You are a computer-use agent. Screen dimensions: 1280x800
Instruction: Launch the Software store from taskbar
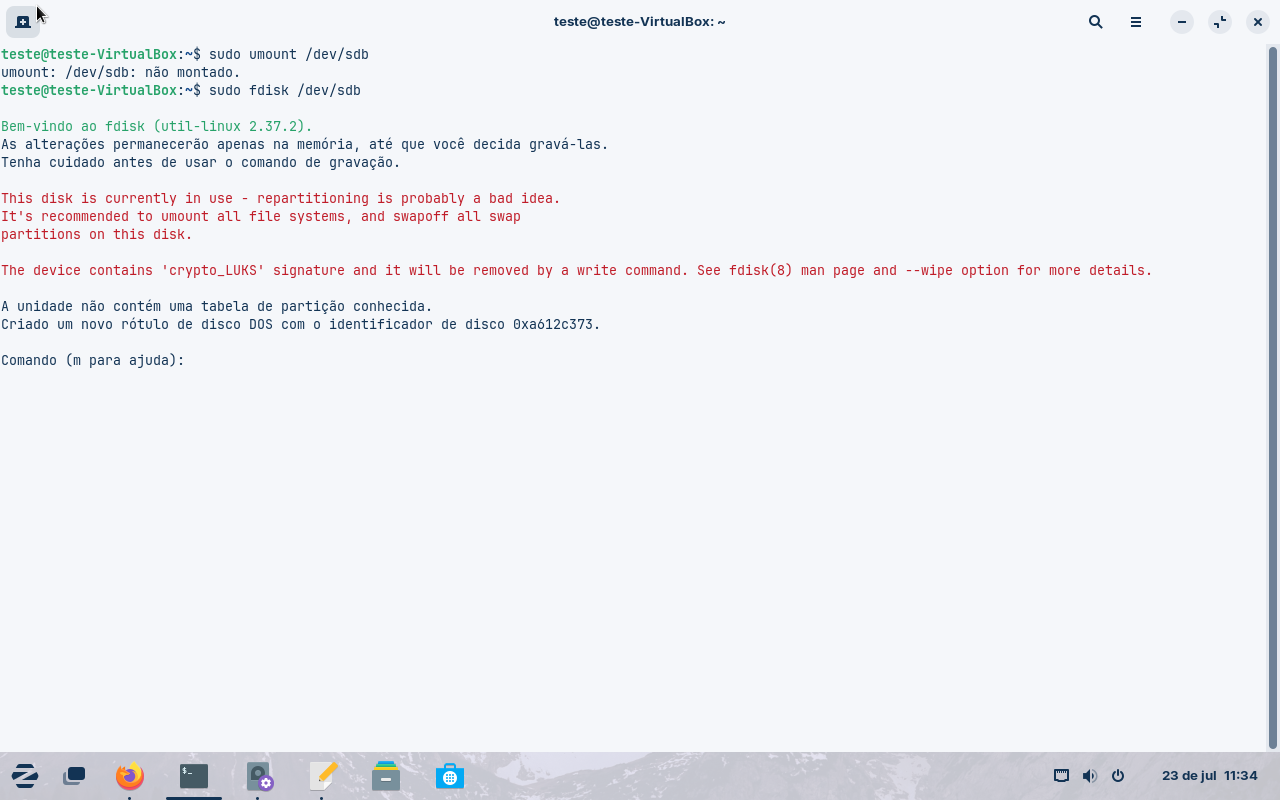449,776
